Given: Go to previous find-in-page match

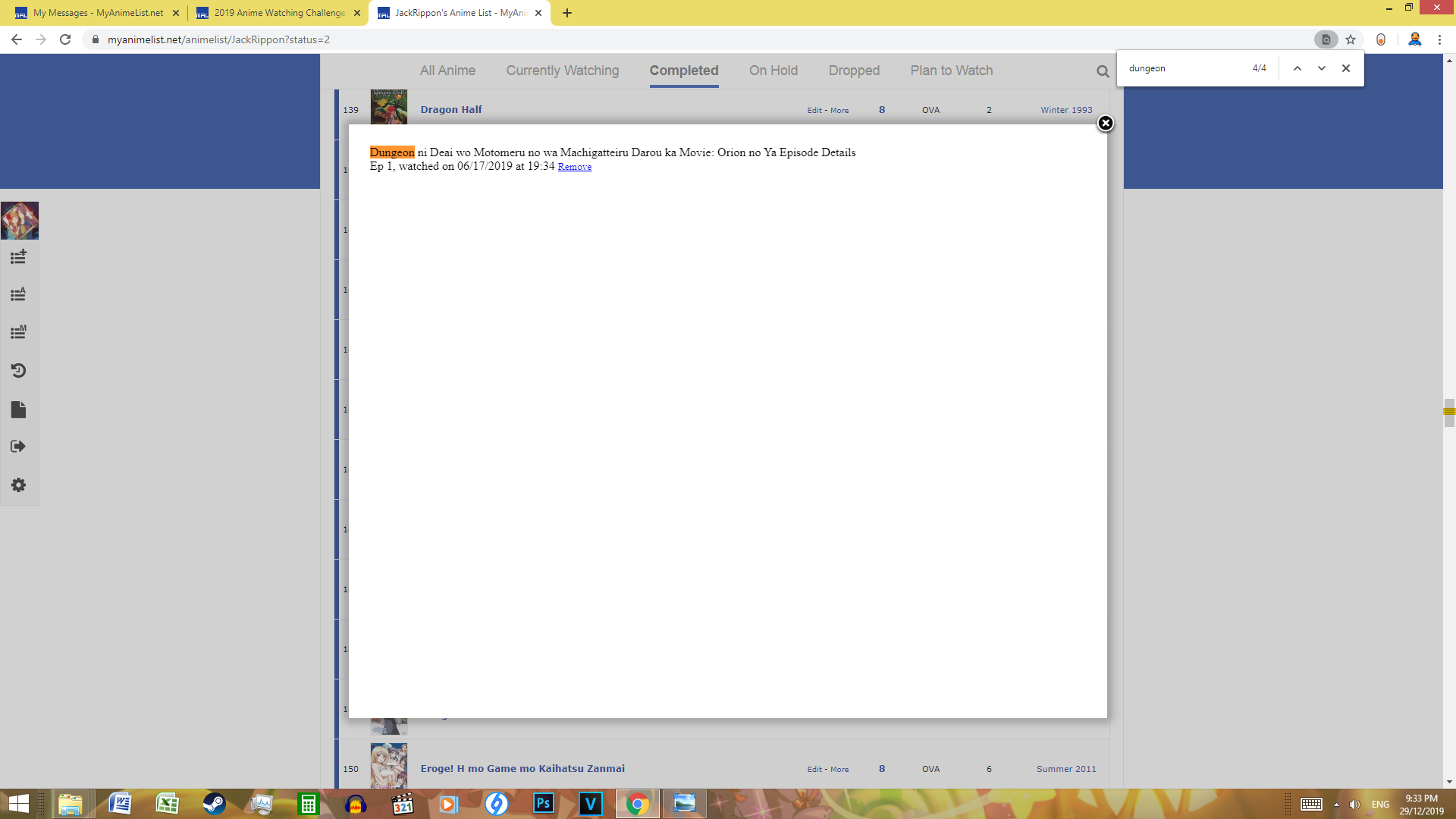Looking at the screenshot, I should point(1298,68).
